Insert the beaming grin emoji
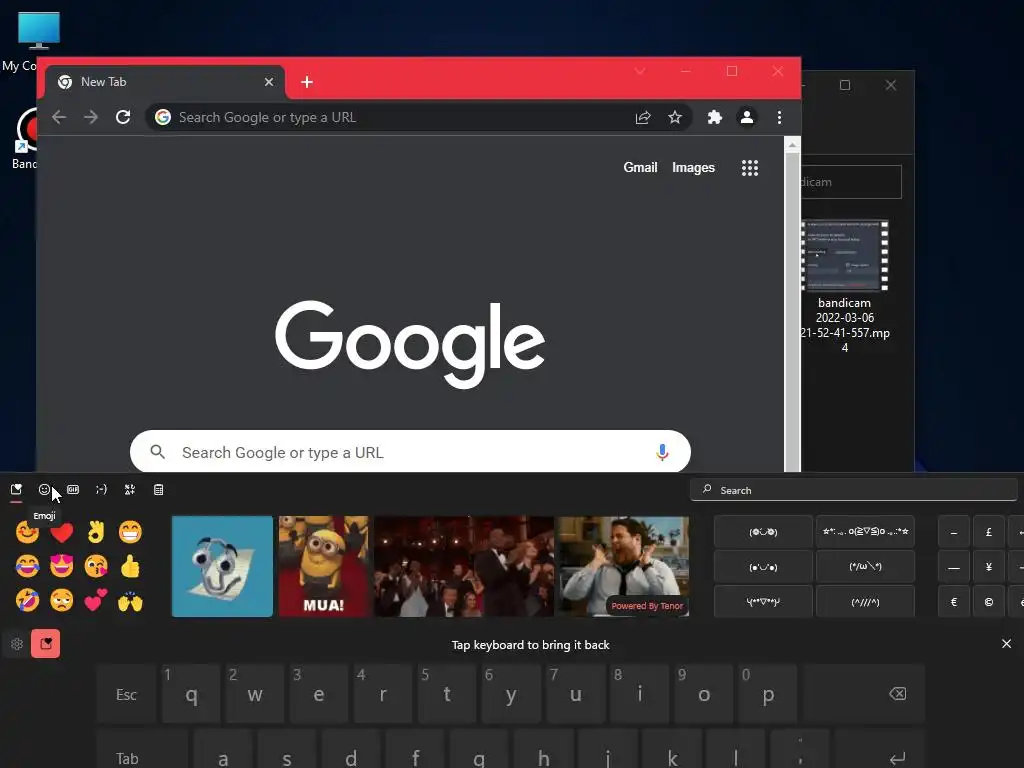The image size is (1024, 768). coord(130,533)
